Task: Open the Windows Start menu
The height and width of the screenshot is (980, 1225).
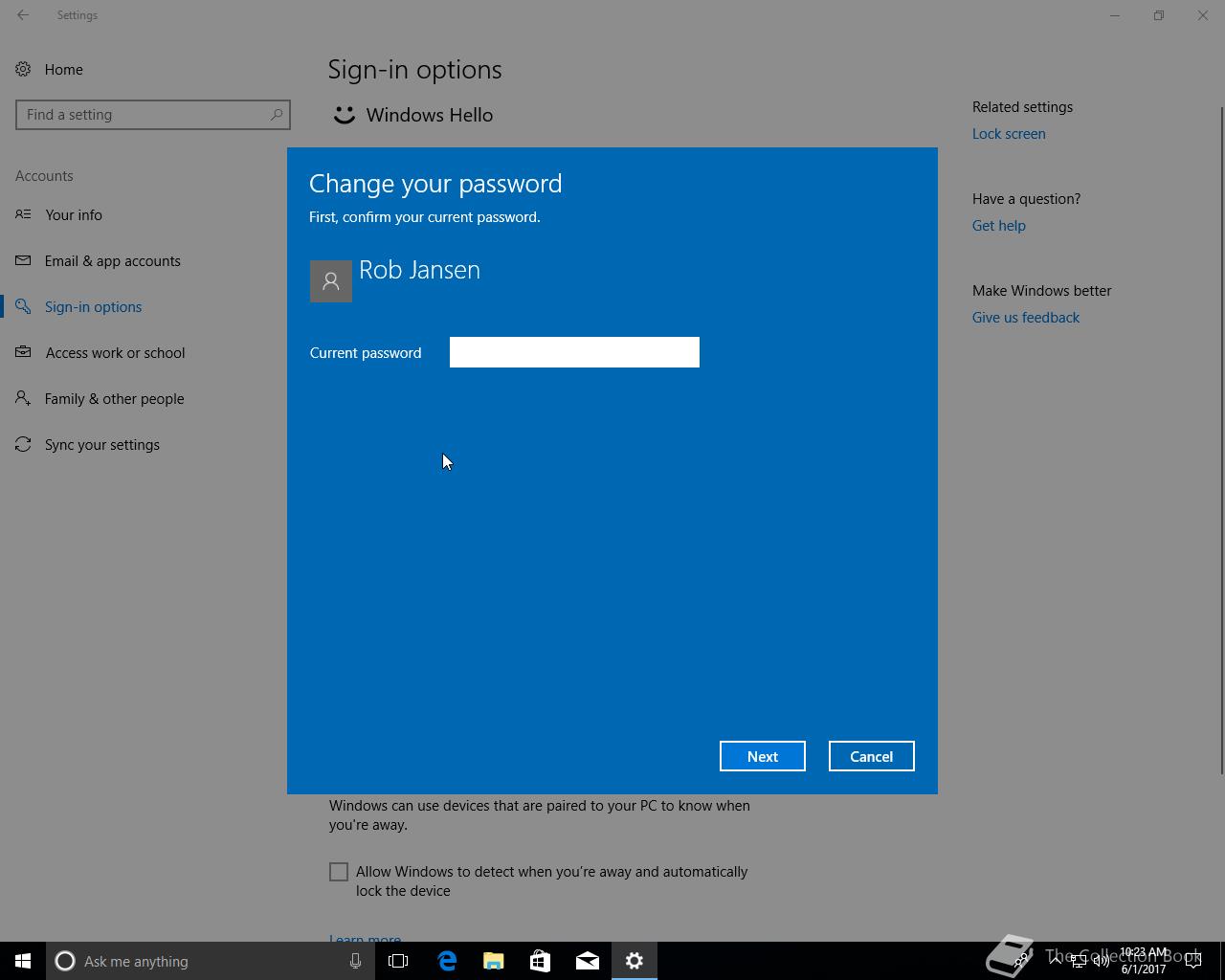Action: (x=23, y=961)
